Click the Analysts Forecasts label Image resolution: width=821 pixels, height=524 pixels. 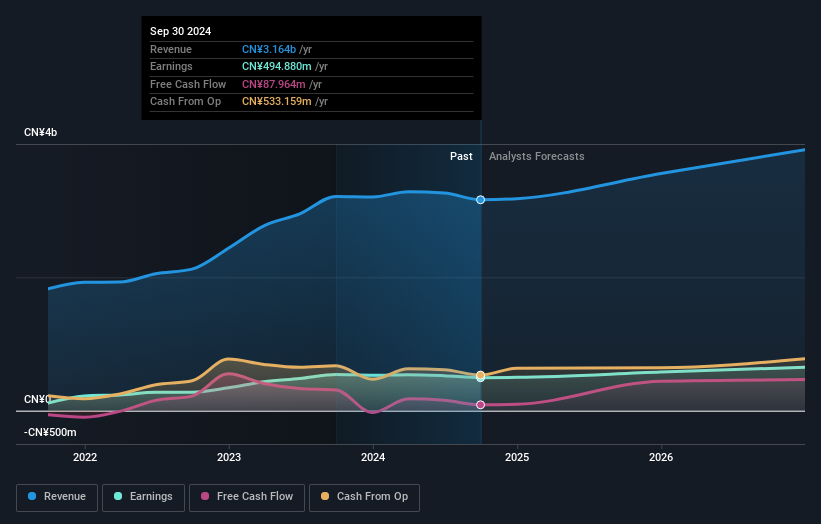point(537,157)
